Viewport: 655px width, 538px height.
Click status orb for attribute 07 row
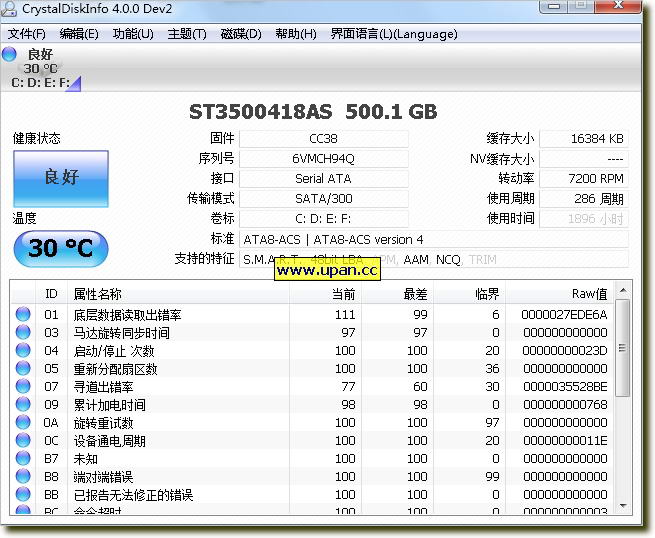point(23,386)
